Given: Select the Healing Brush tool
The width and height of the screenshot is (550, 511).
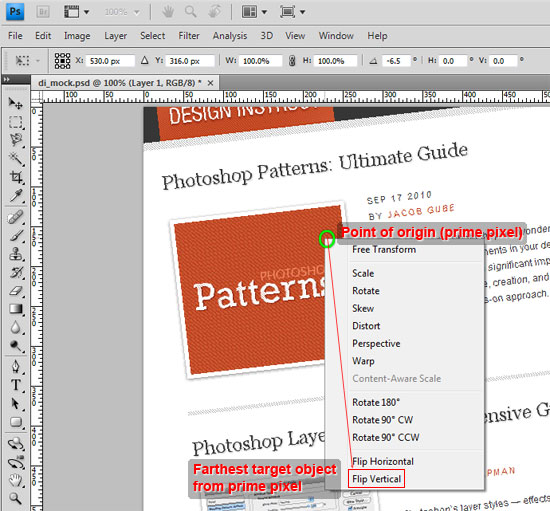Looking at the screenshot, I should pyautogui.click(x=16, y=217).
